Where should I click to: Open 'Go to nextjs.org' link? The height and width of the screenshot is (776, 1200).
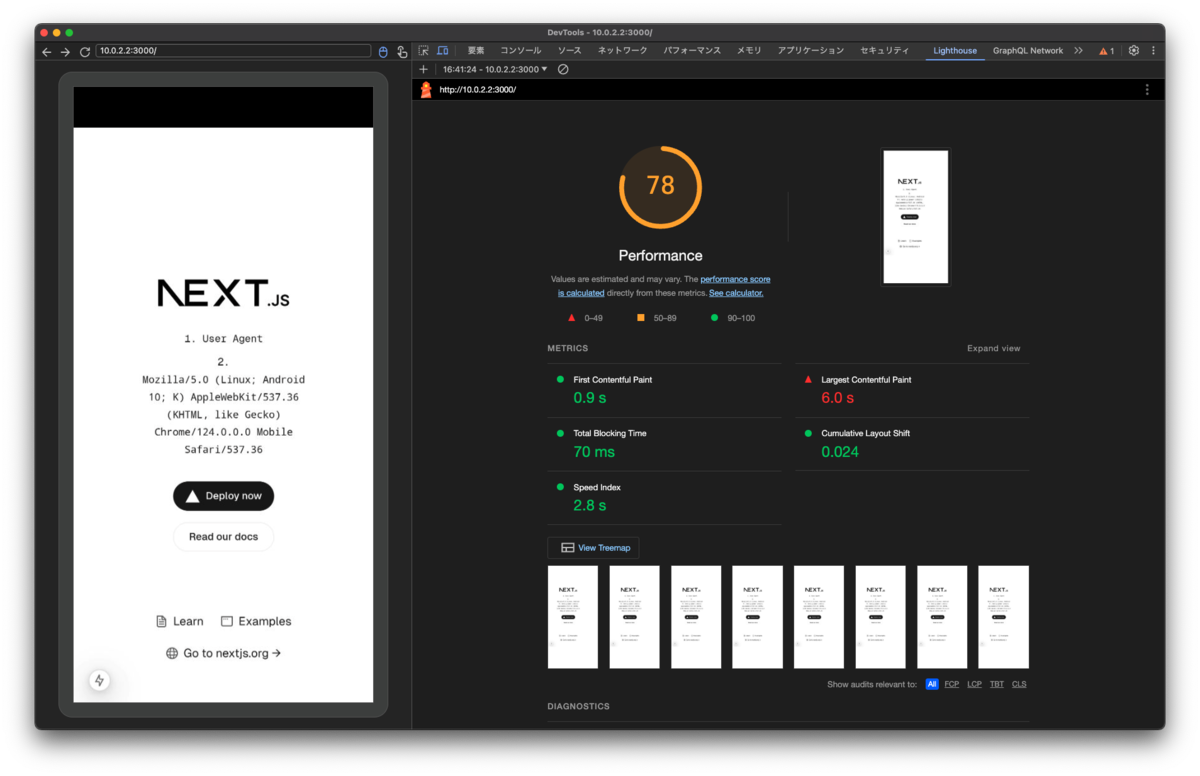[223, 653]
